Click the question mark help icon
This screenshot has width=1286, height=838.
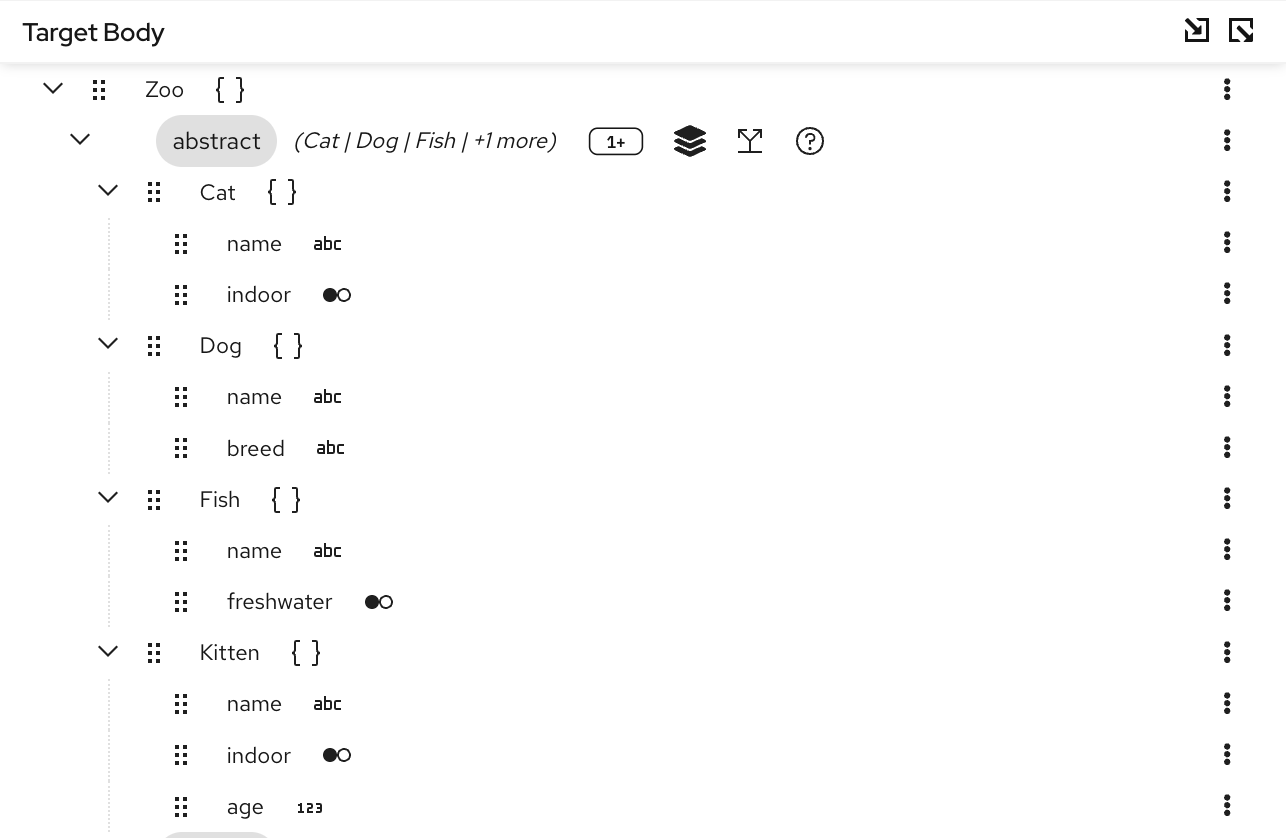coord(810,141)
